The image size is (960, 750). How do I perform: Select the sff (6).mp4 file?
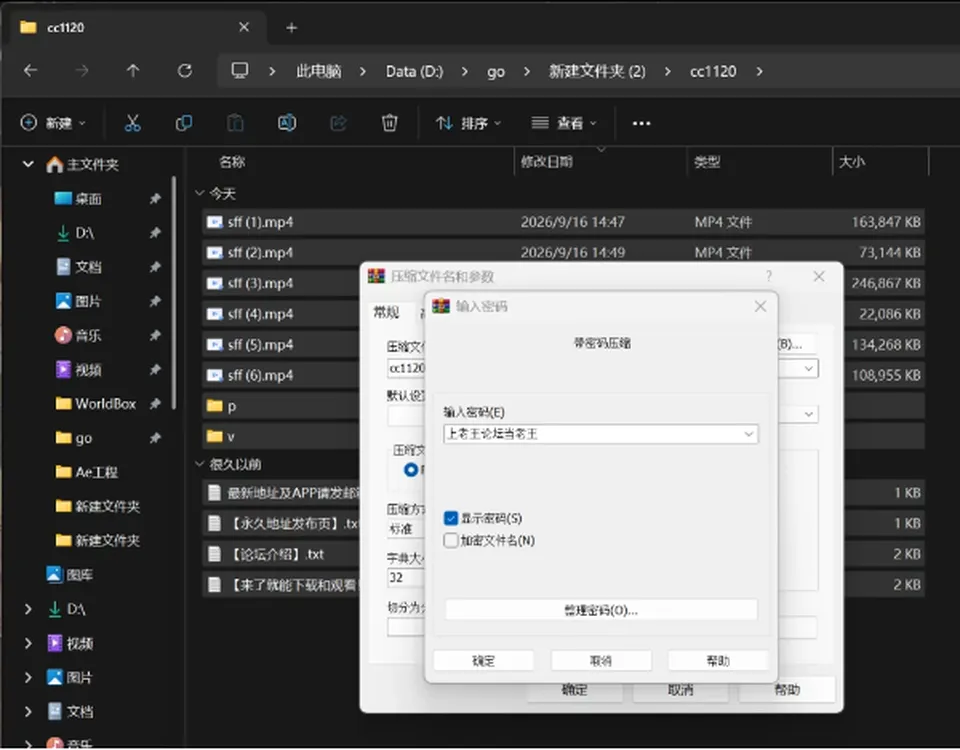(282, 375)
